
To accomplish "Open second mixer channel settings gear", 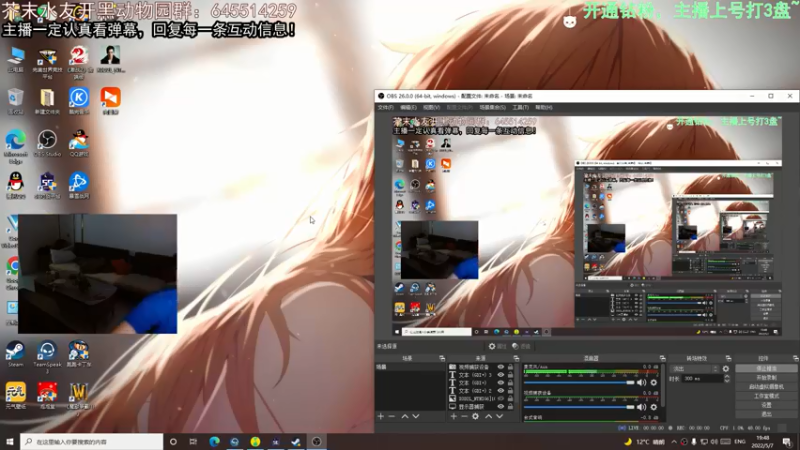I will pyautogui.click(x=654, y=407).
